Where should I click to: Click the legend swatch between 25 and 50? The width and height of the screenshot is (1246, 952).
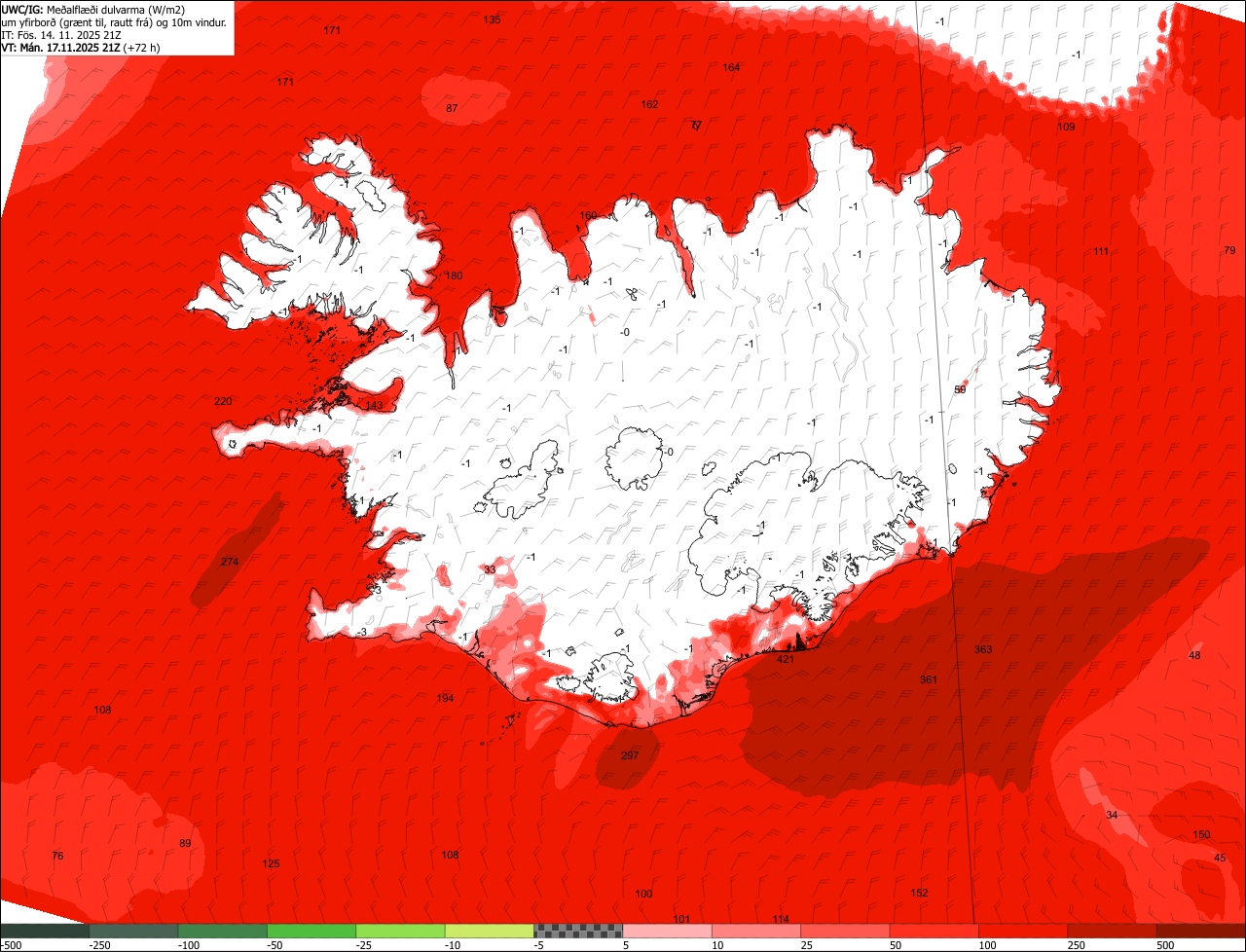coord(845,931)
